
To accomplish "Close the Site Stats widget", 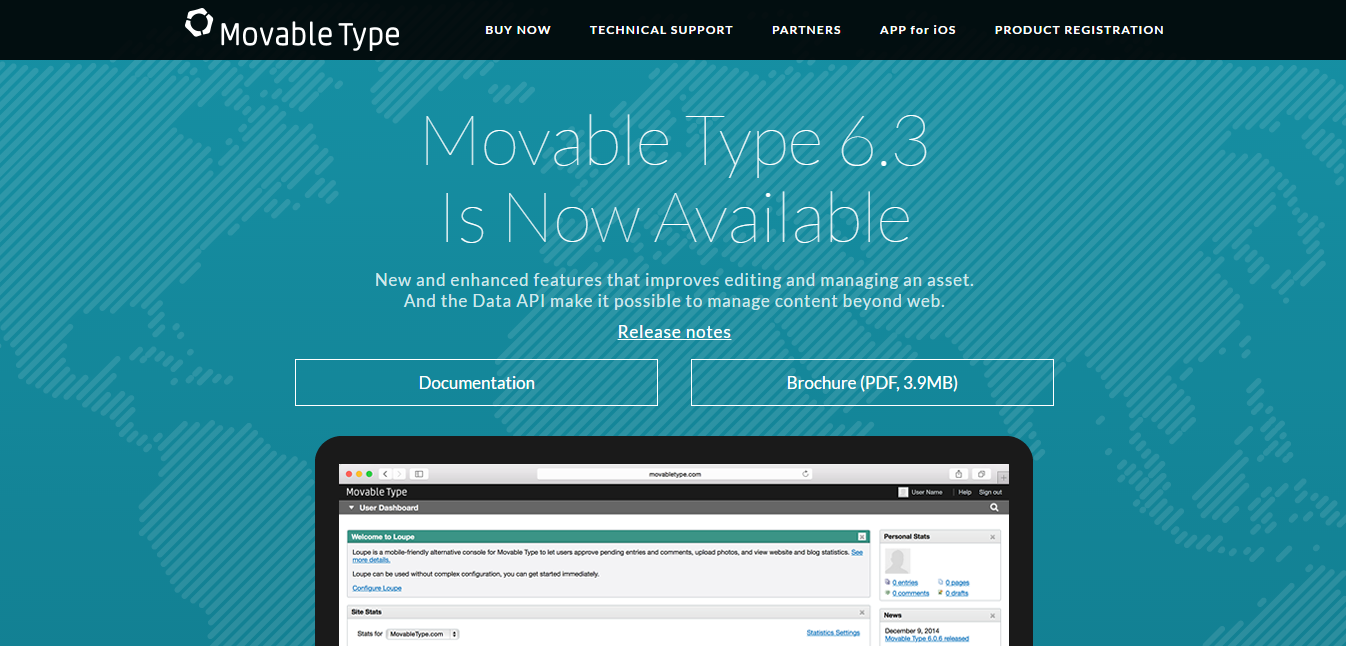I will pyautogui.click(x=861, y=612).
